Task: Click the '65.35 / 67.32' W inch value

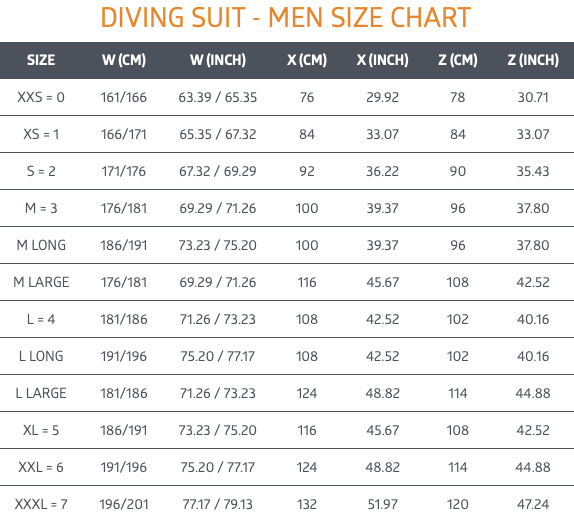Action: (218, 134)
